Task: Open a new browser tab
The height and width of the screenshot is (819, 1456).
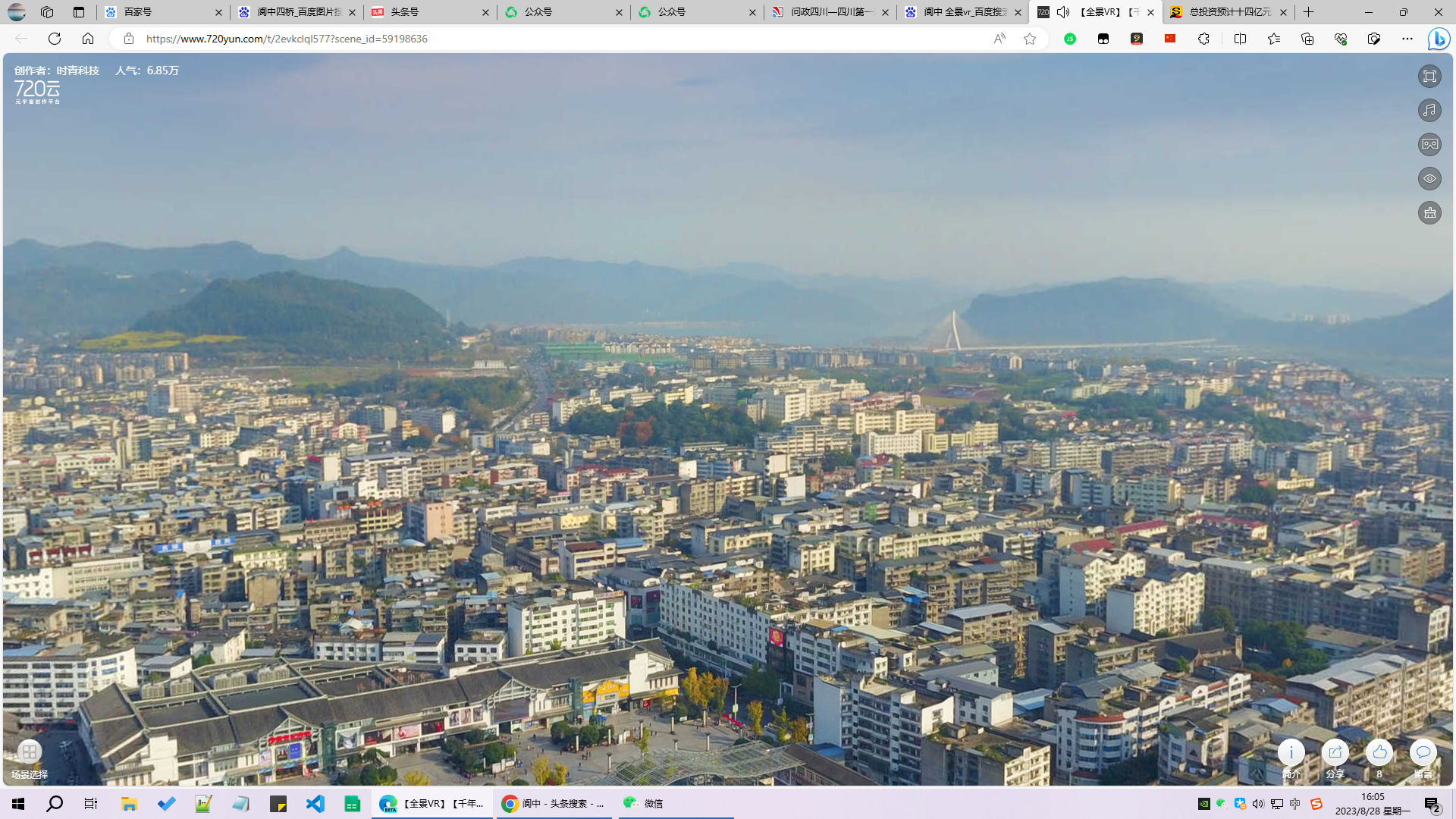Action: (1309, 12)
